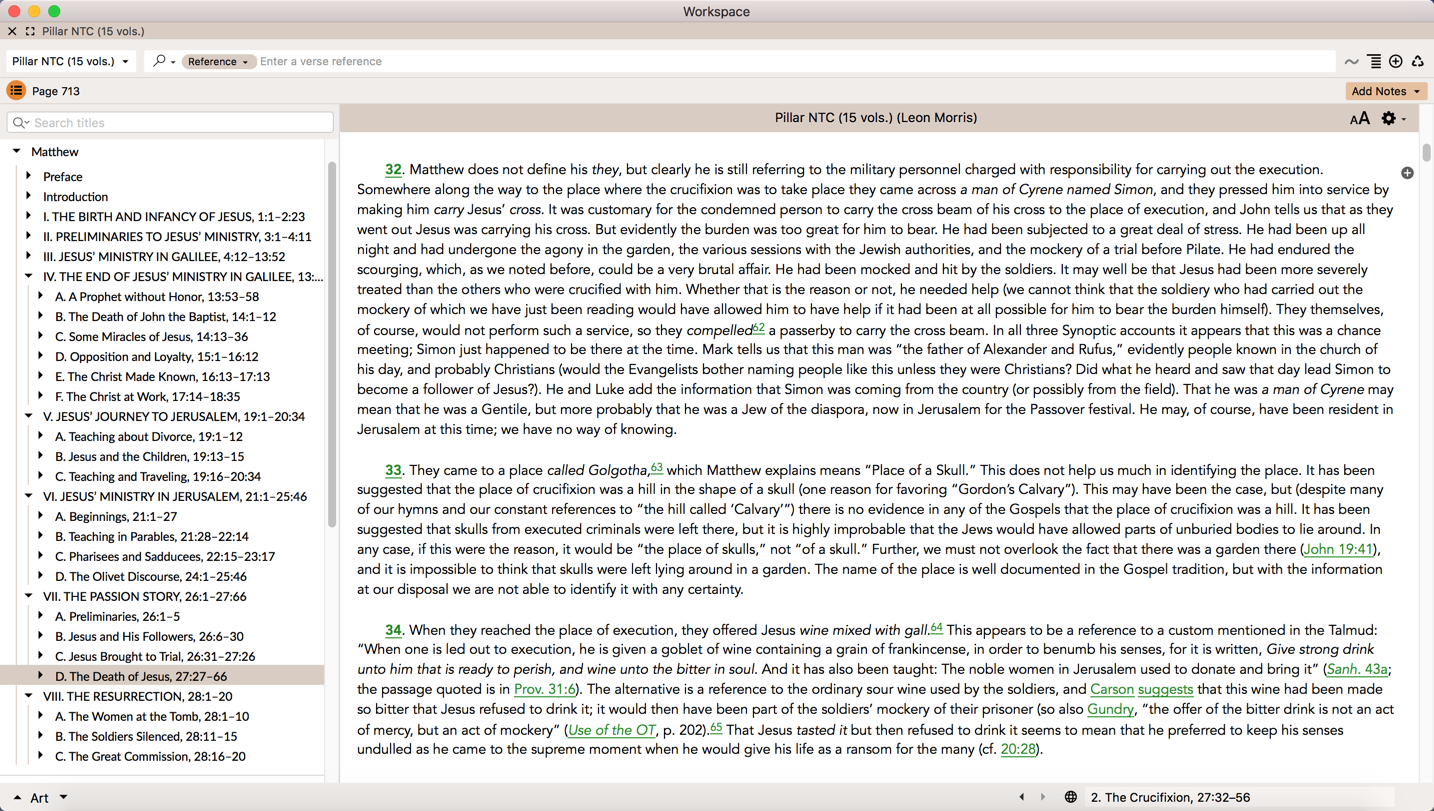This screenshot has height=811, width=1434.
Task: Open the gear settings menu
Action: (1393, 119)
